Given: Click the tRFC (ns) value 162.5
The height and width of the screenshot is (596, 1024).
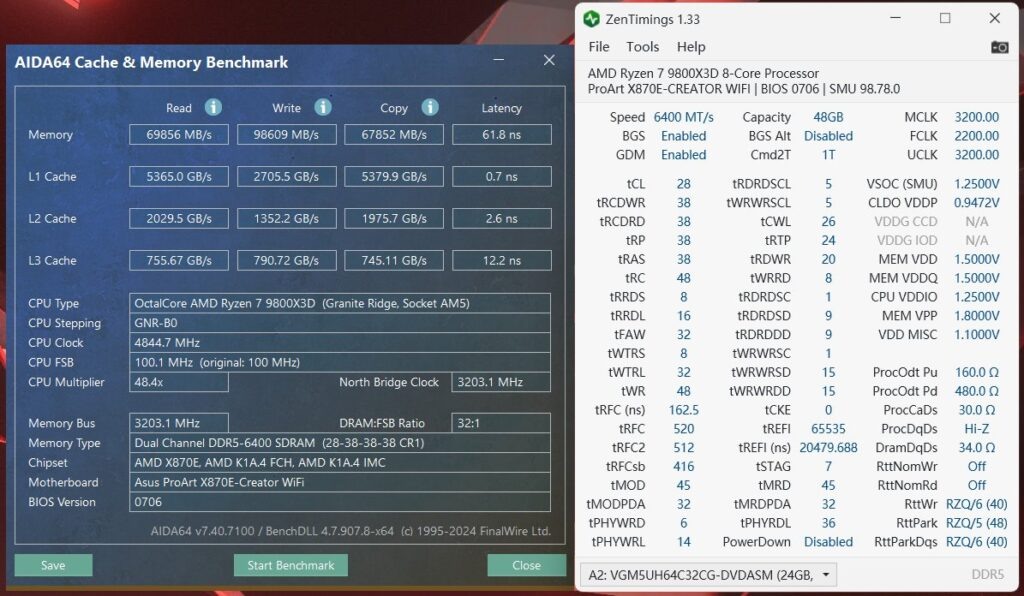Looking at the screenshot, I should click(x=684, y=410).
